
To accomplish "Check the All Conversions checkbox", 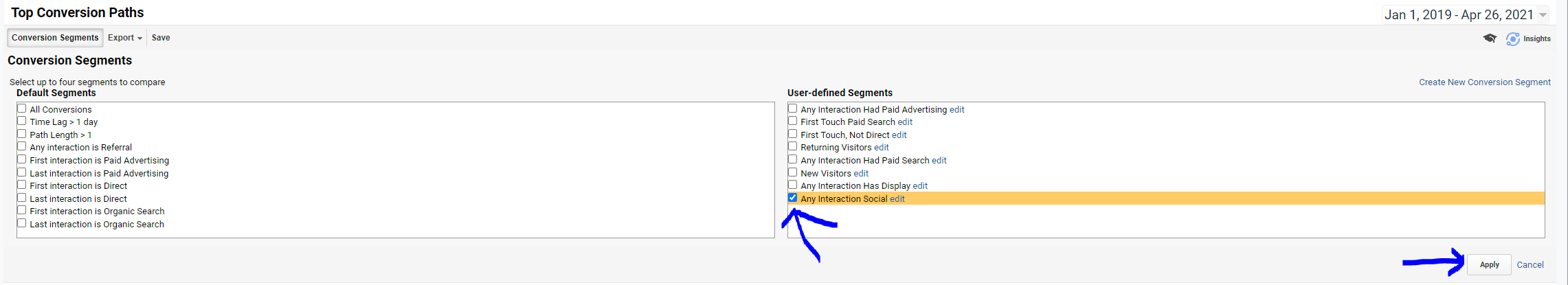I will (x=22, y=109).
